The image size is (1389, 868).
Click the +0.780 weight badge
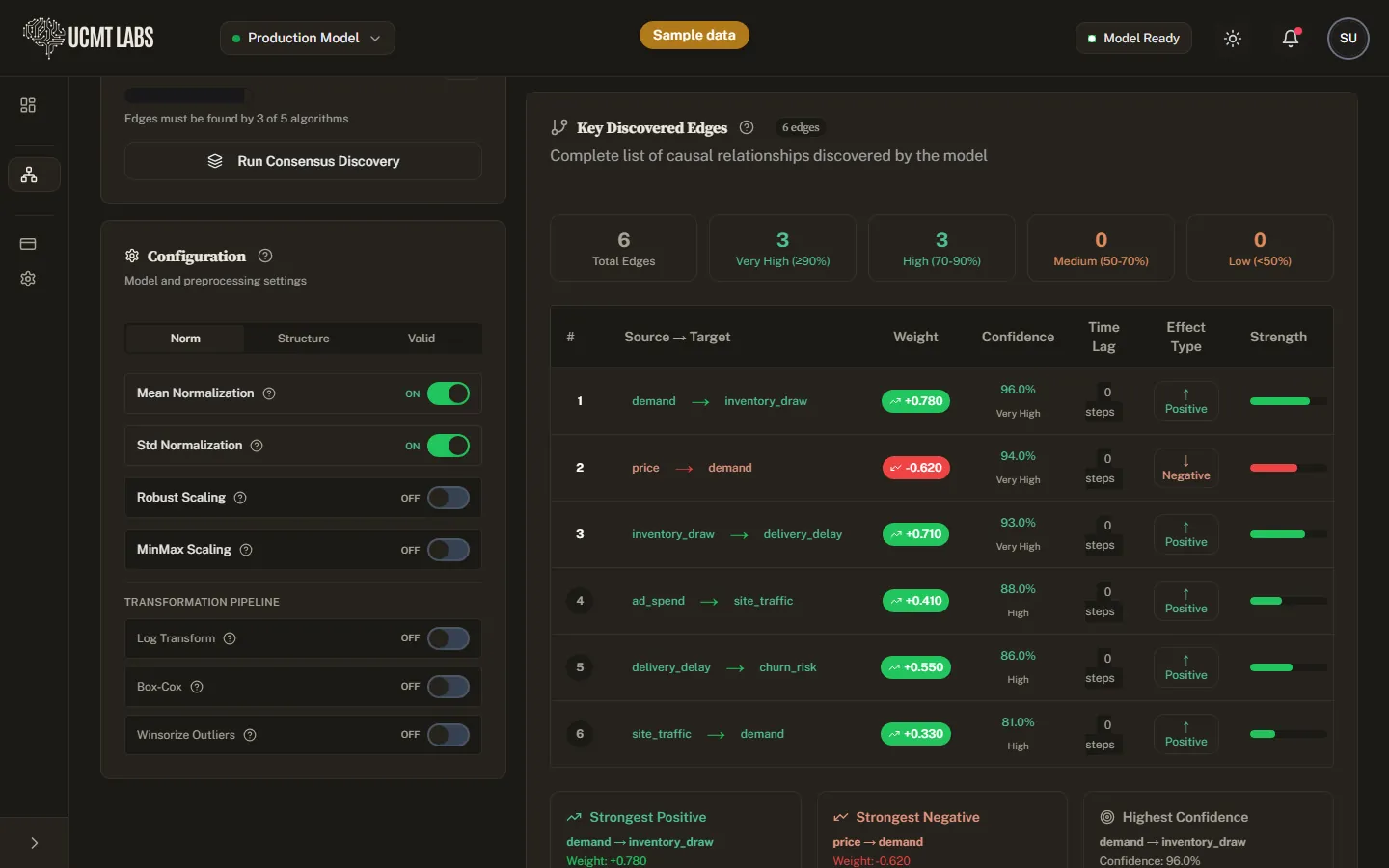tap(915, 401)
